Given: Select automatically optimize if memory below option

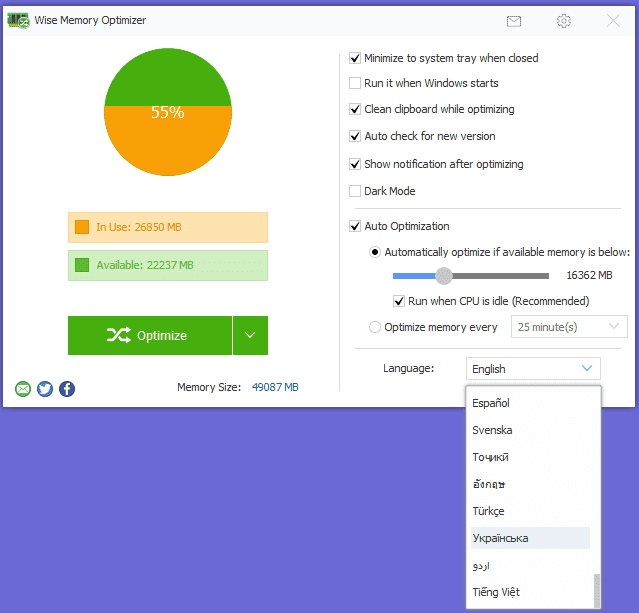Looking at the screenshot, I should point(375,252).
